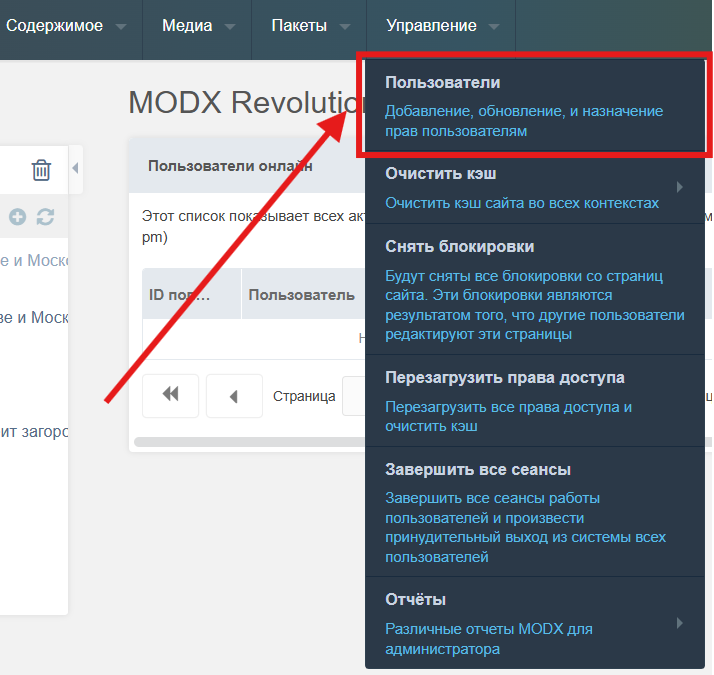Go to first page of users grid
The image size is (714, 675).
tap(170, 395)
